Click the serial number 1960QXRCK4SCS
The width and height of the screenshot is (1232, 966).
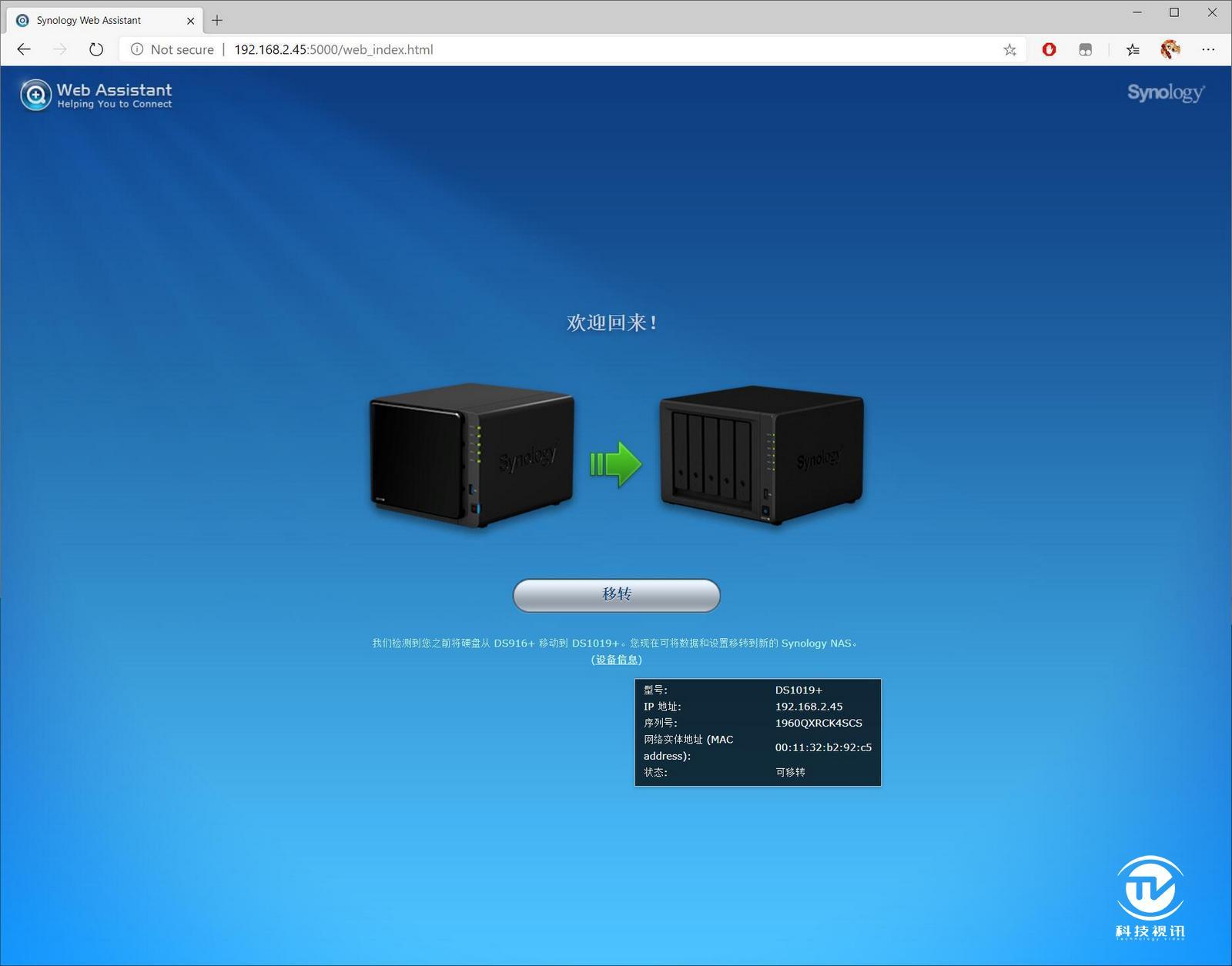[x=819, y=723]
